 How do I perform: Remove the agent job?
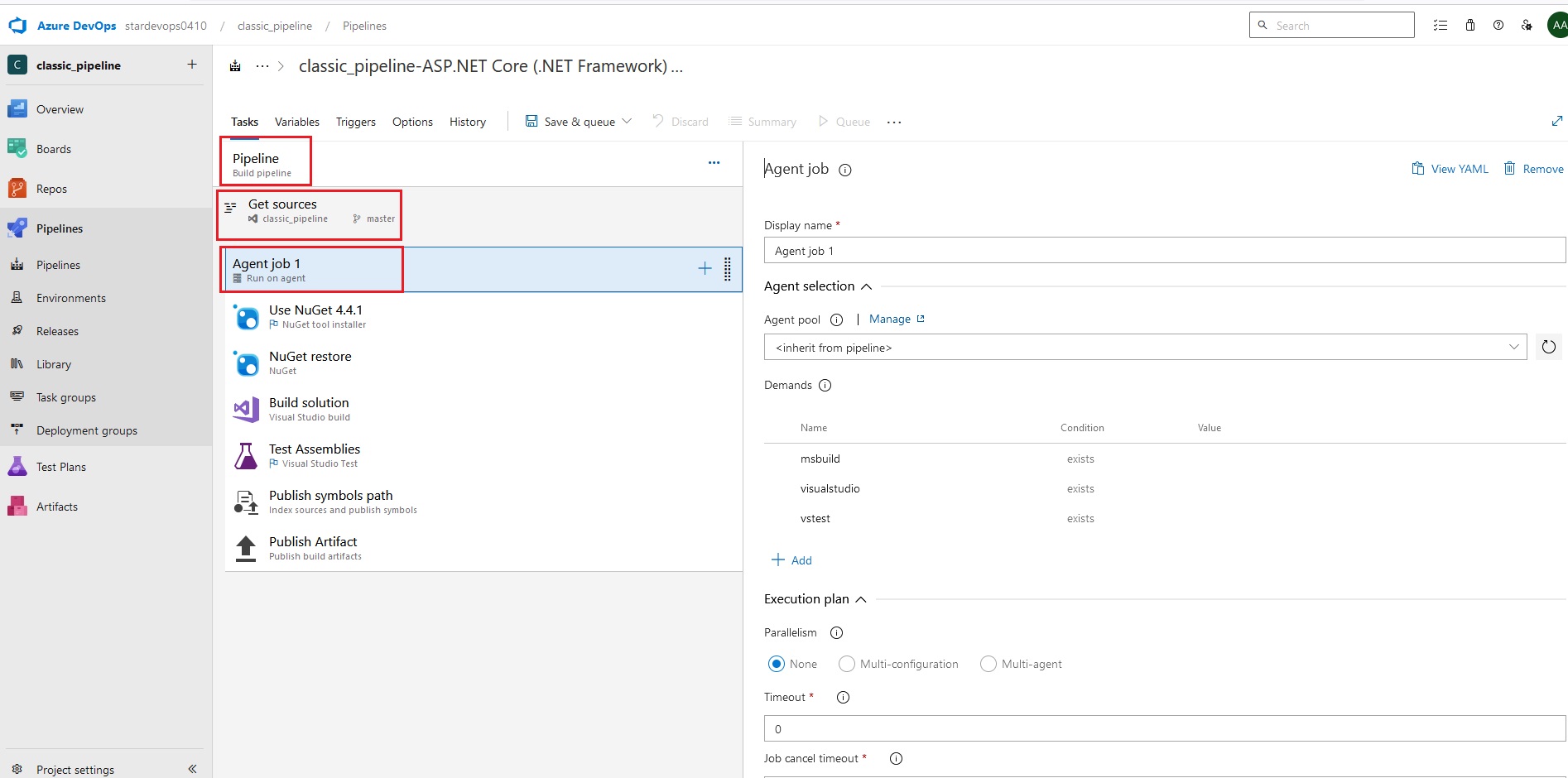1534,169
